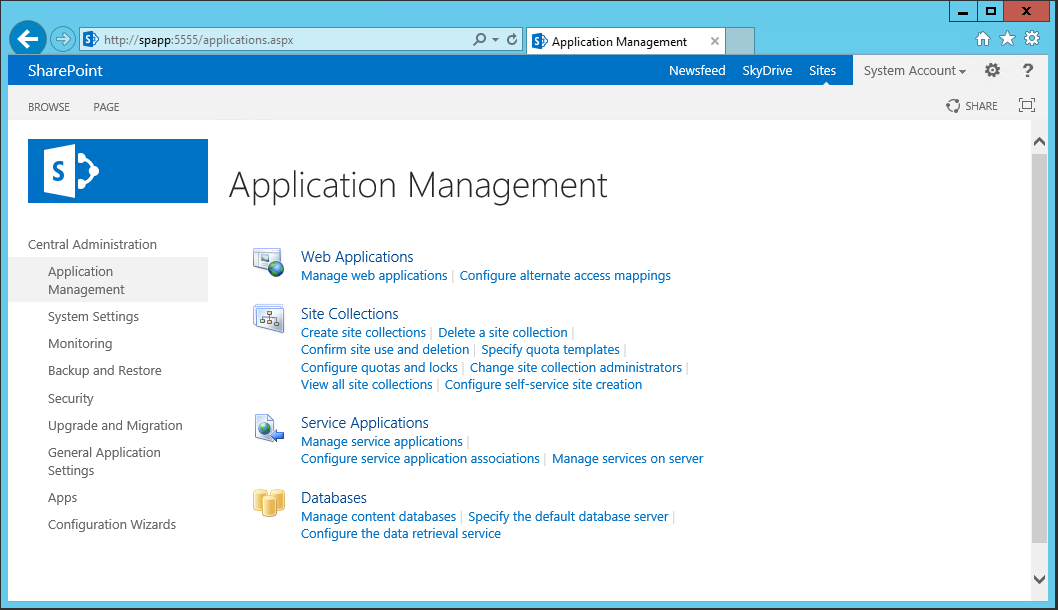Click Configure service application associations
The height and width of the screenshot is (610, 1058).
420,458
